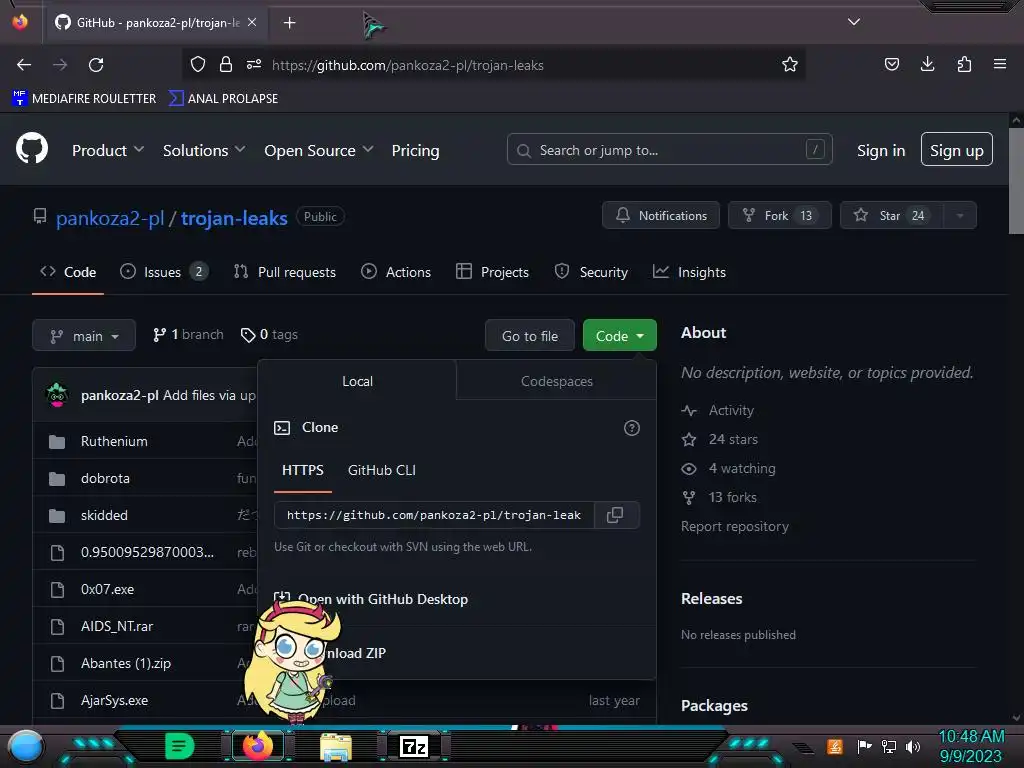Select the GitHub CLI clone option
The width and height of the screenshot is (1024, 768).
(381, 470)
